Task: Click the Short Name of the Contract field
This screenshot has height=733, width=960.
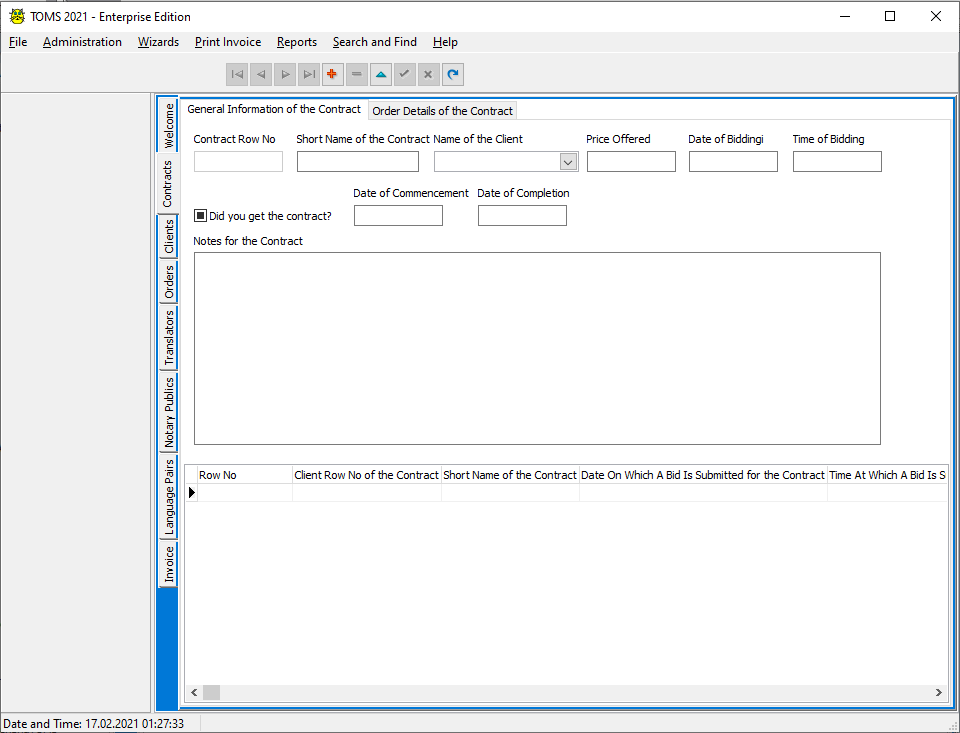Action: click(x=357, y=162)
